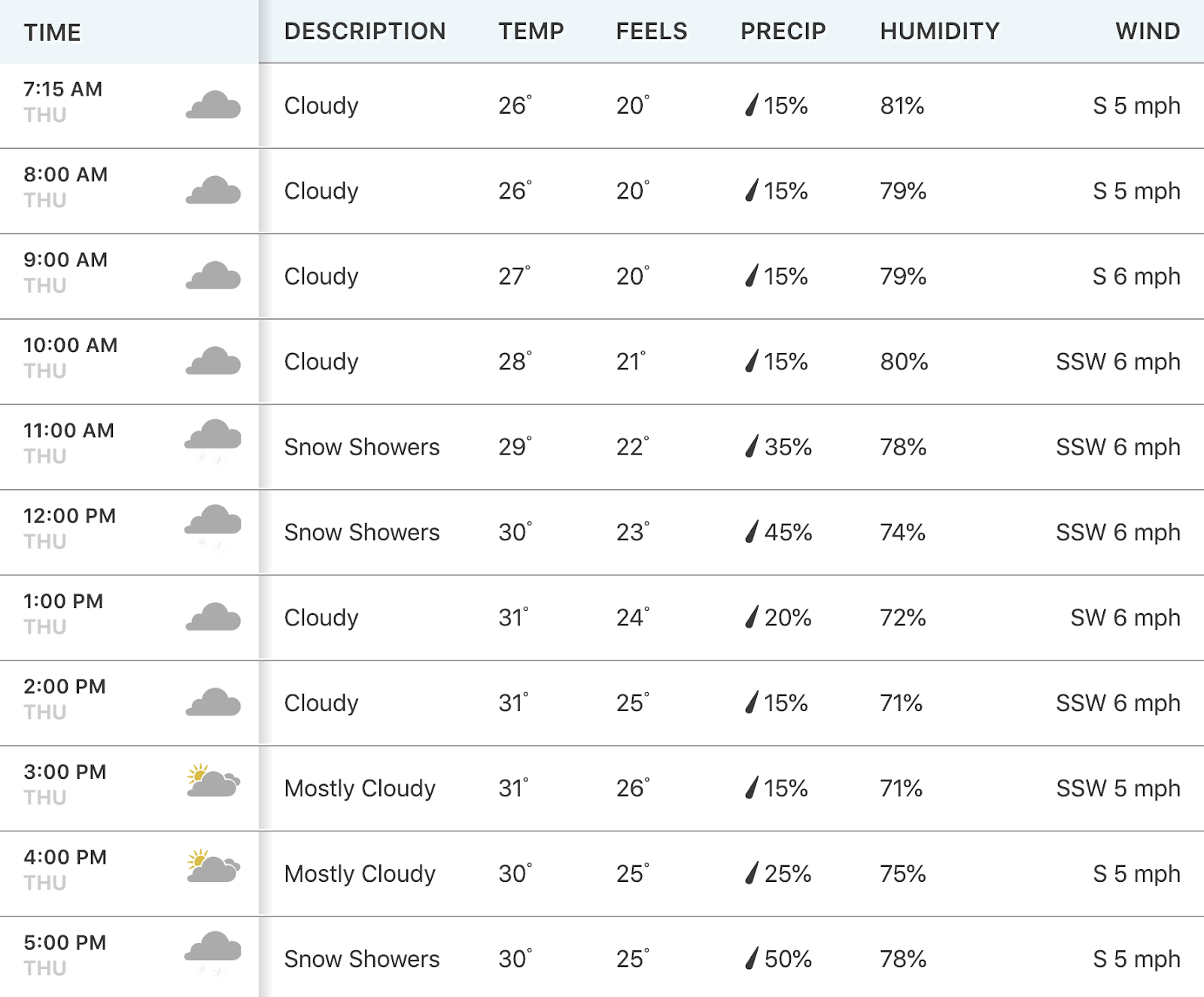Click the raindrop icon beside 50% precip
Viewport: 1204px width, 997px height.
751,959
